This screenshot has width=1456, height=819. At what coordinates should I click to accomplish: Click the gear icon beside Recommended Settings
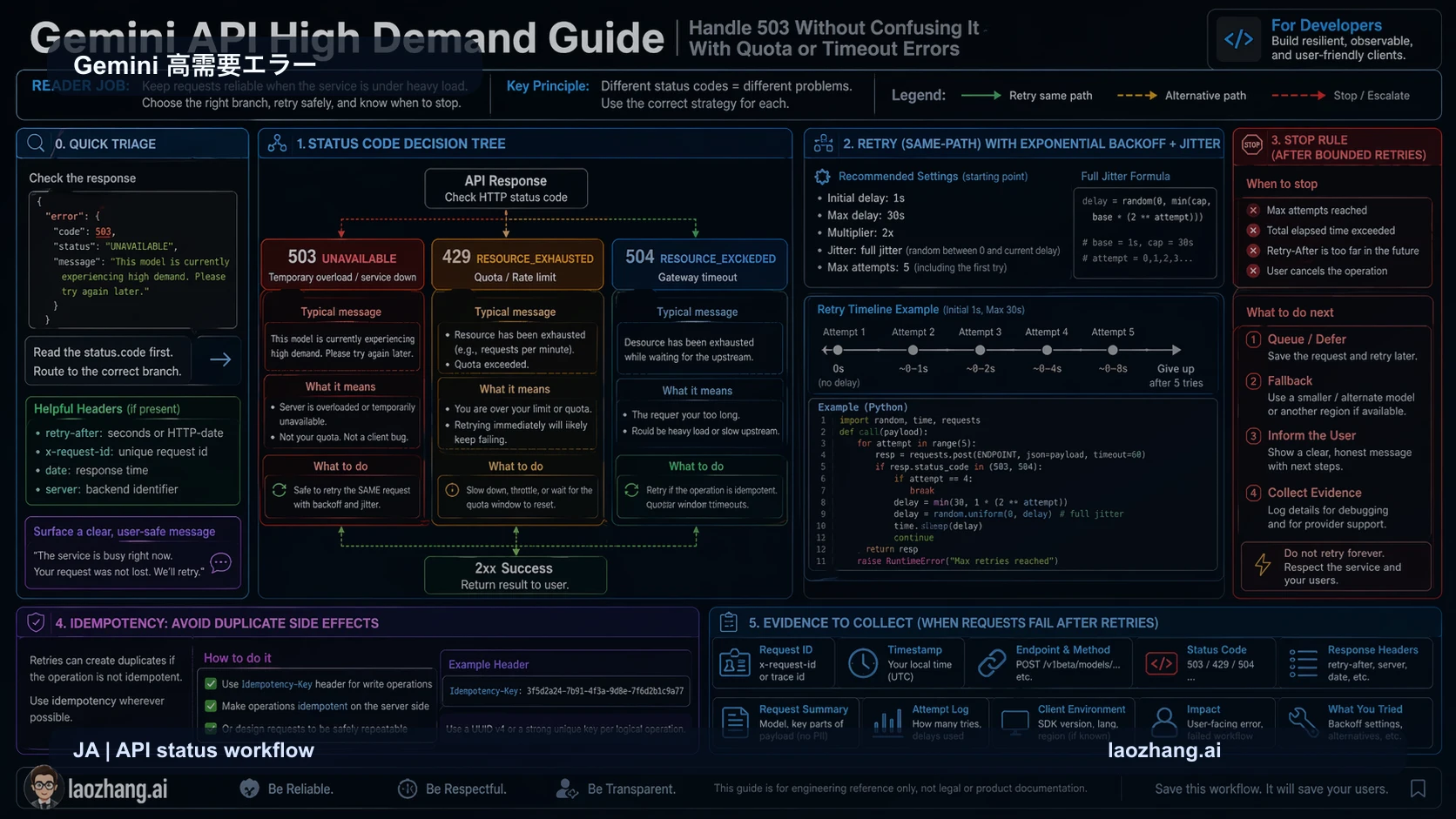[822, 177]
